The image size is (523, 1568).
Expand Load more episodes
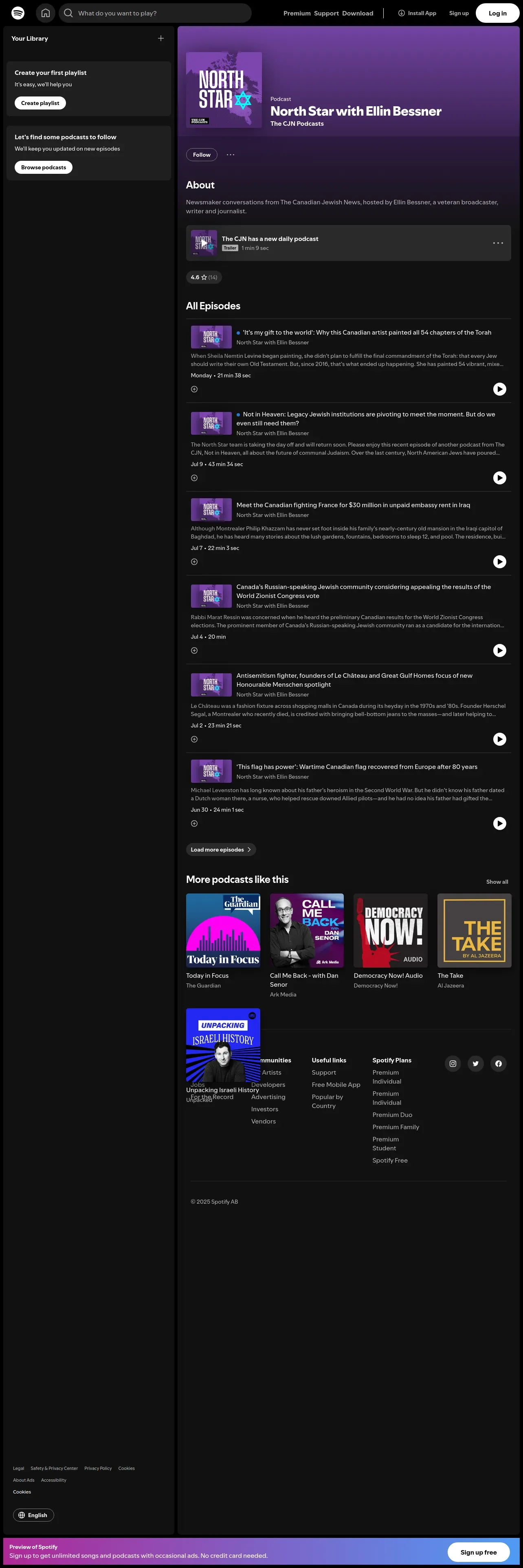(x=221, y=850)
